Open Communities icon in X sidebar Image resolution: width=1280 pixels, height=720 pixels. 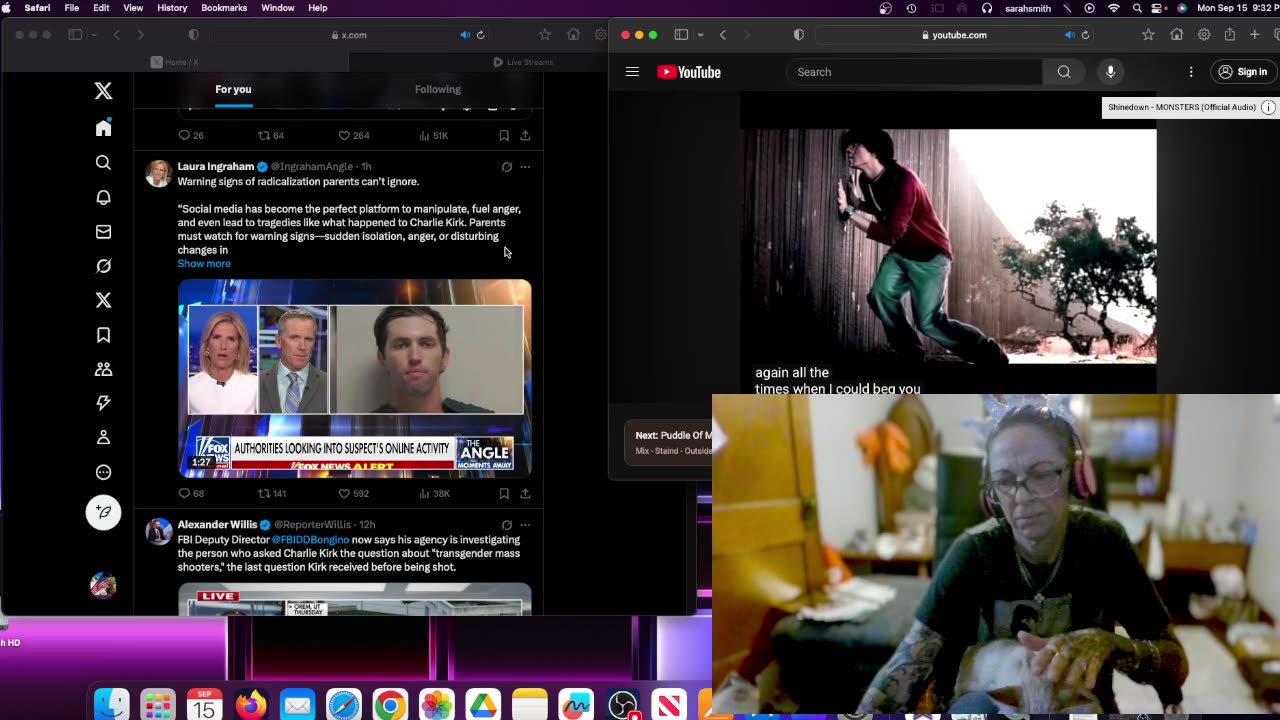pyautogui.click(x=103, y=369)
